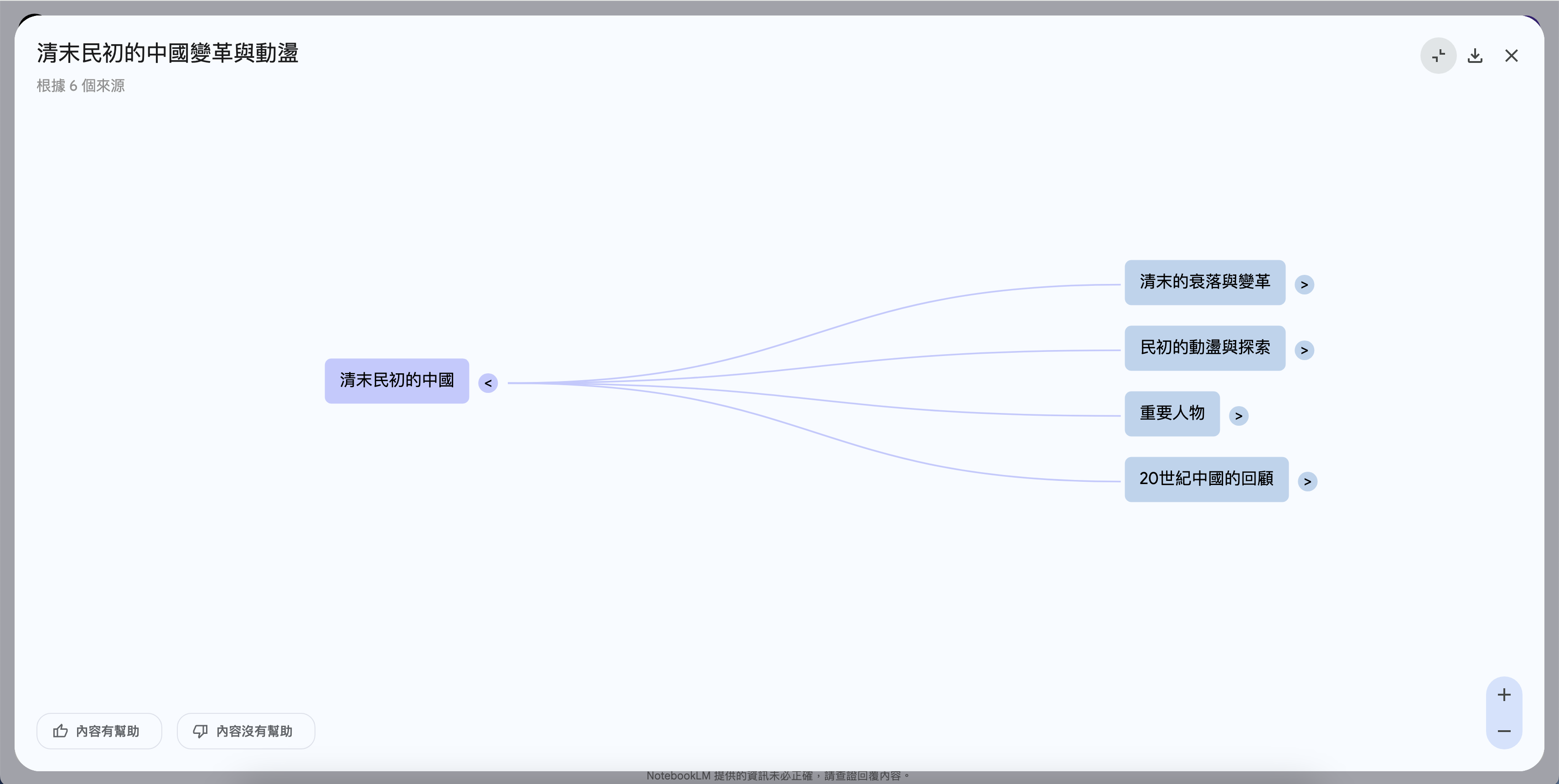1559x784 pixels.
Task: Select the 重要人物 node
Action: coord(1172,413)
